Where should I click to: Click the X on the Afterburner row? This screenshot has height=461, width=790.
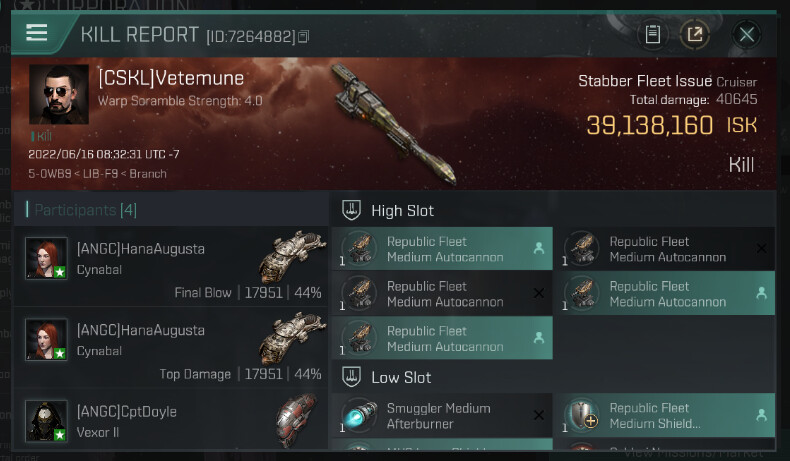(x=539, y=415)
